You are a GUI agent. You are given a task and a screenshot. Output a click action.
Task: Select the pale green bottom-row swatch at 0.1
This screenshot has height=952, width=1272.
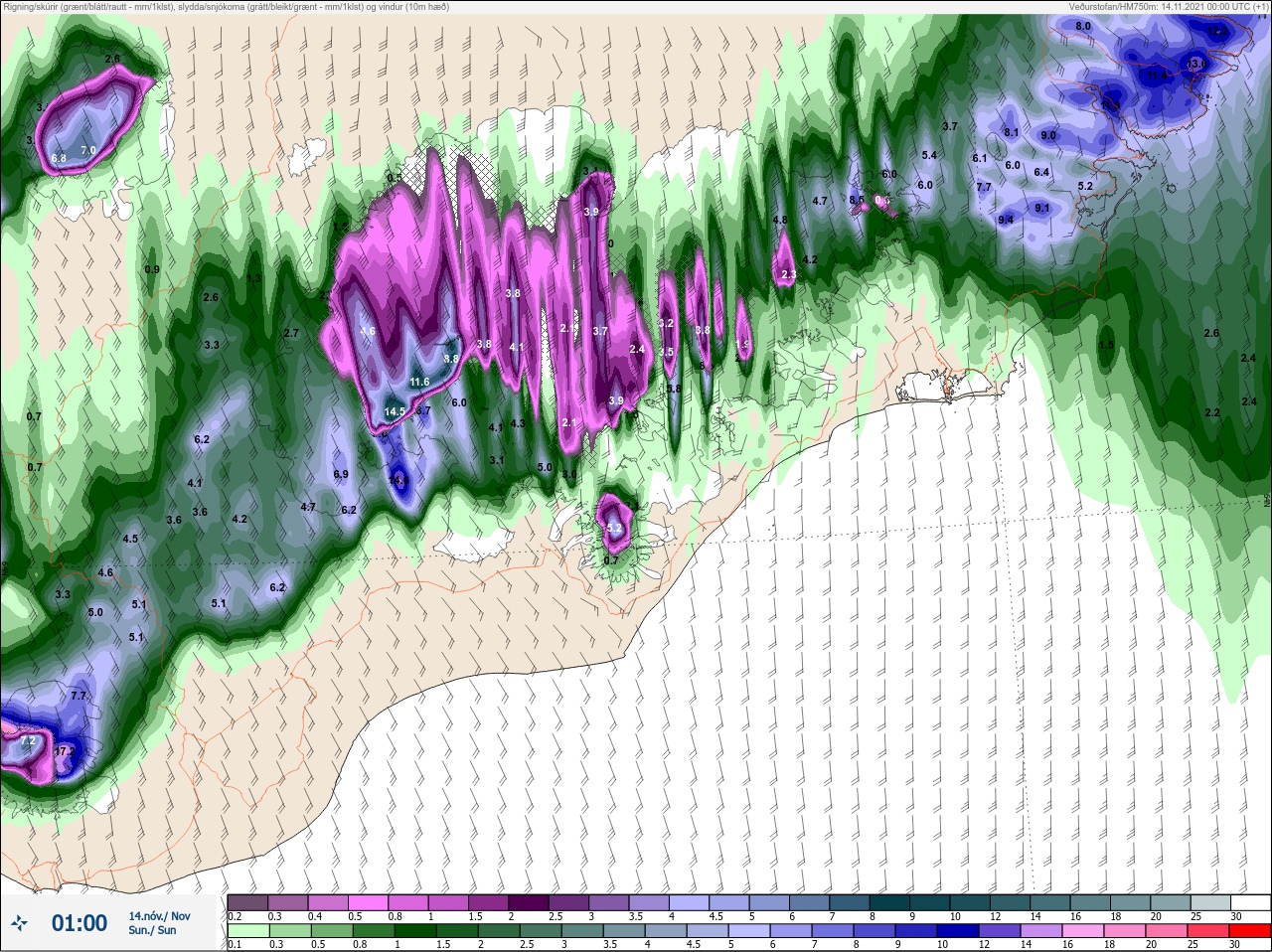[x=247, y=930]
